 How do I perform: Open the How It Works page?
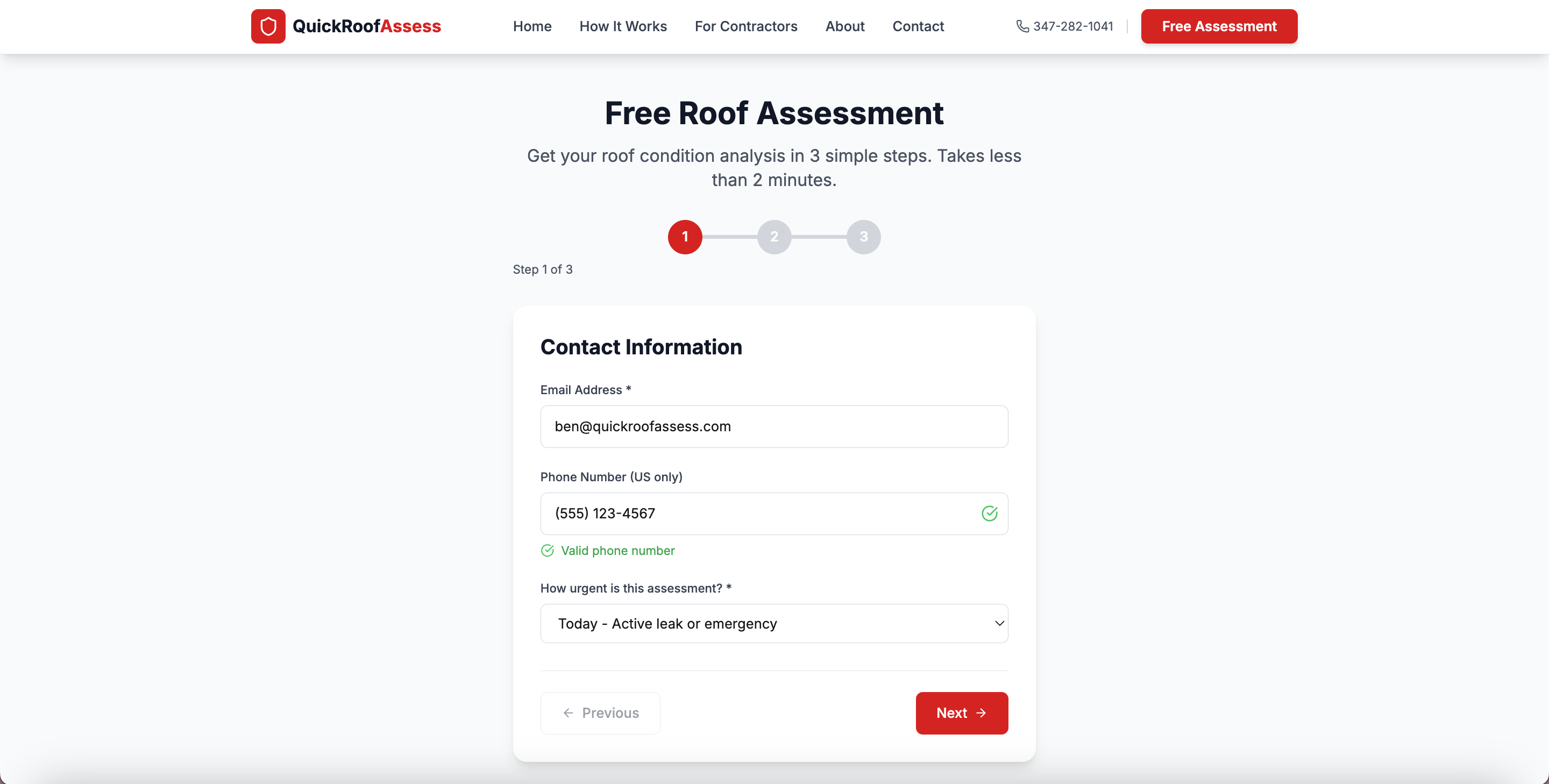point(623,26)
